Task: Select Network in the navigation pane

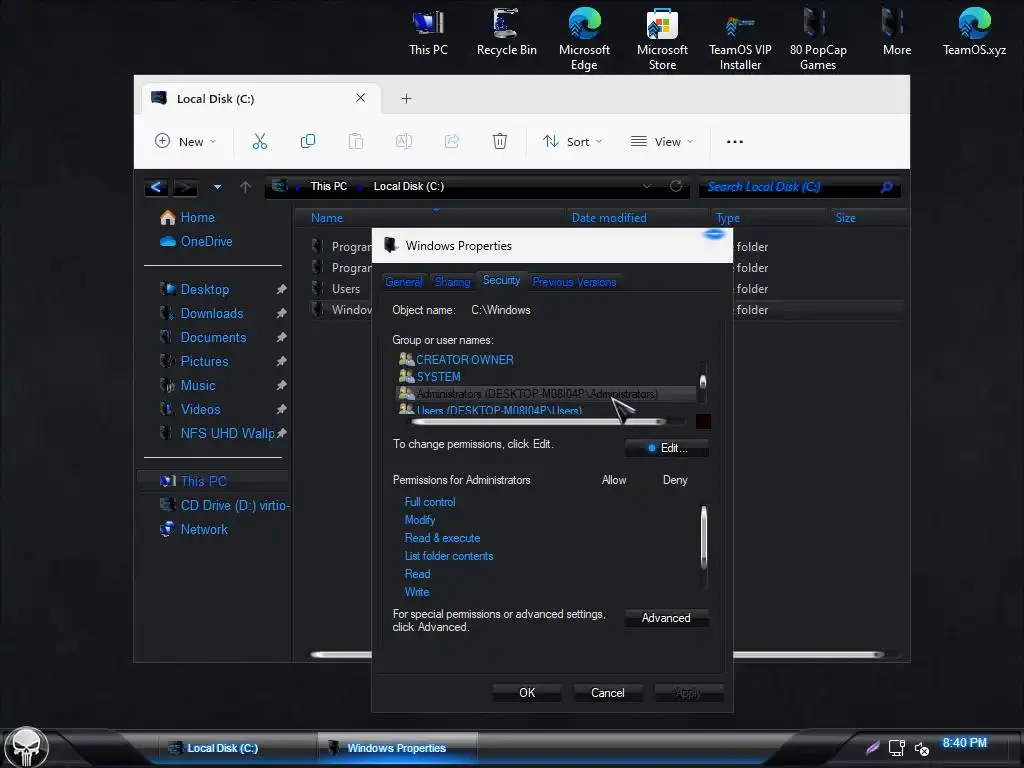Action: click(204, 530)
